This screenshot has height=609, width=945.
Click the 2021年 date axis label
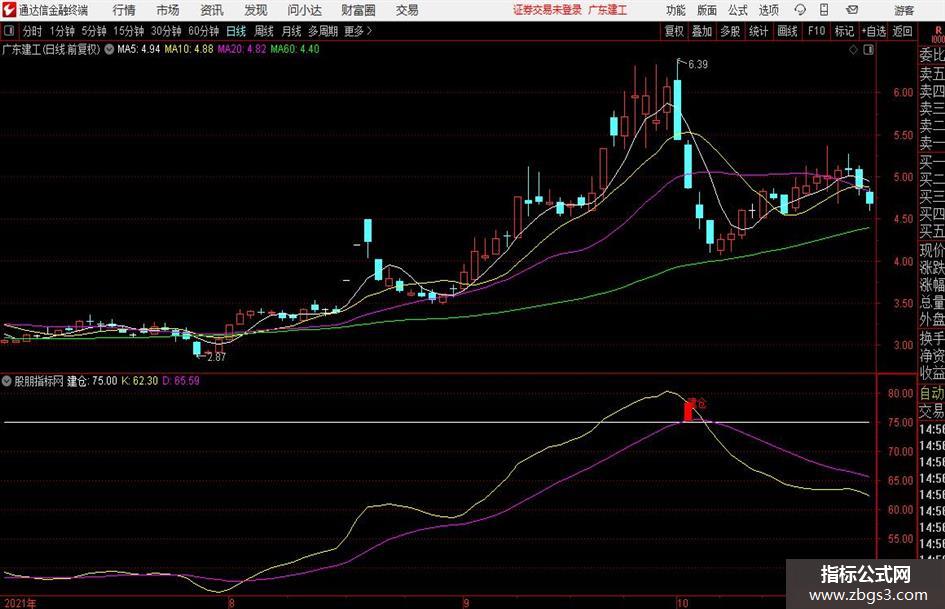click(20, 603)
